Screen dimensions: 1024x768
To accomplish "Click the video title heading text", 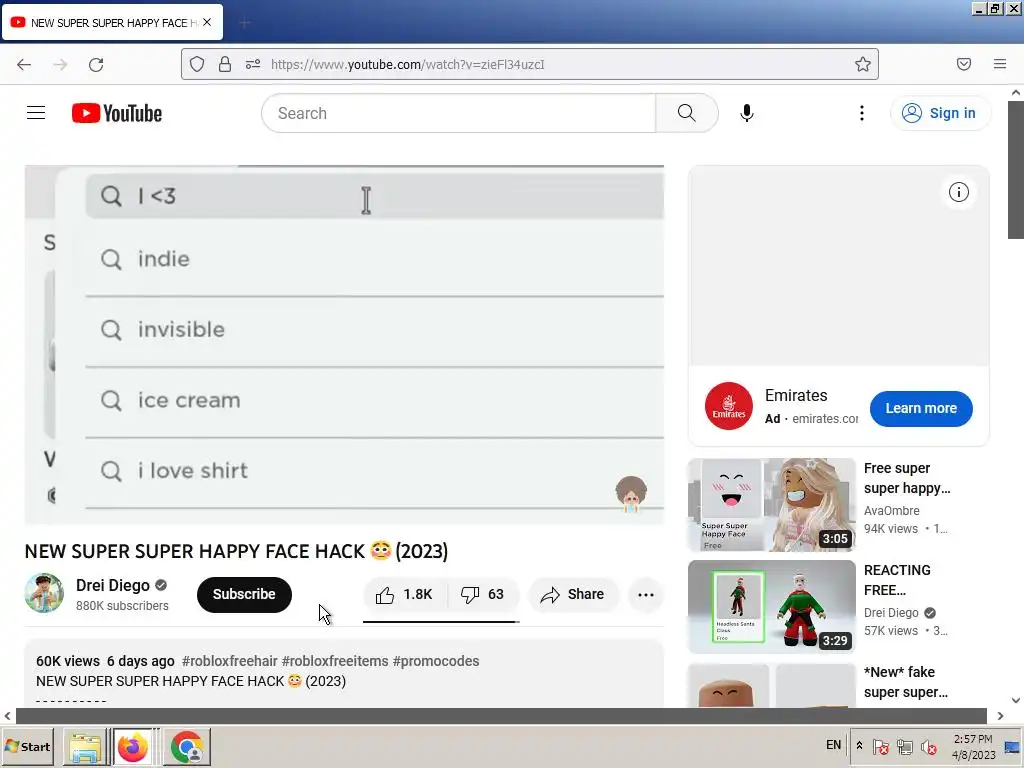I will 236,551.
